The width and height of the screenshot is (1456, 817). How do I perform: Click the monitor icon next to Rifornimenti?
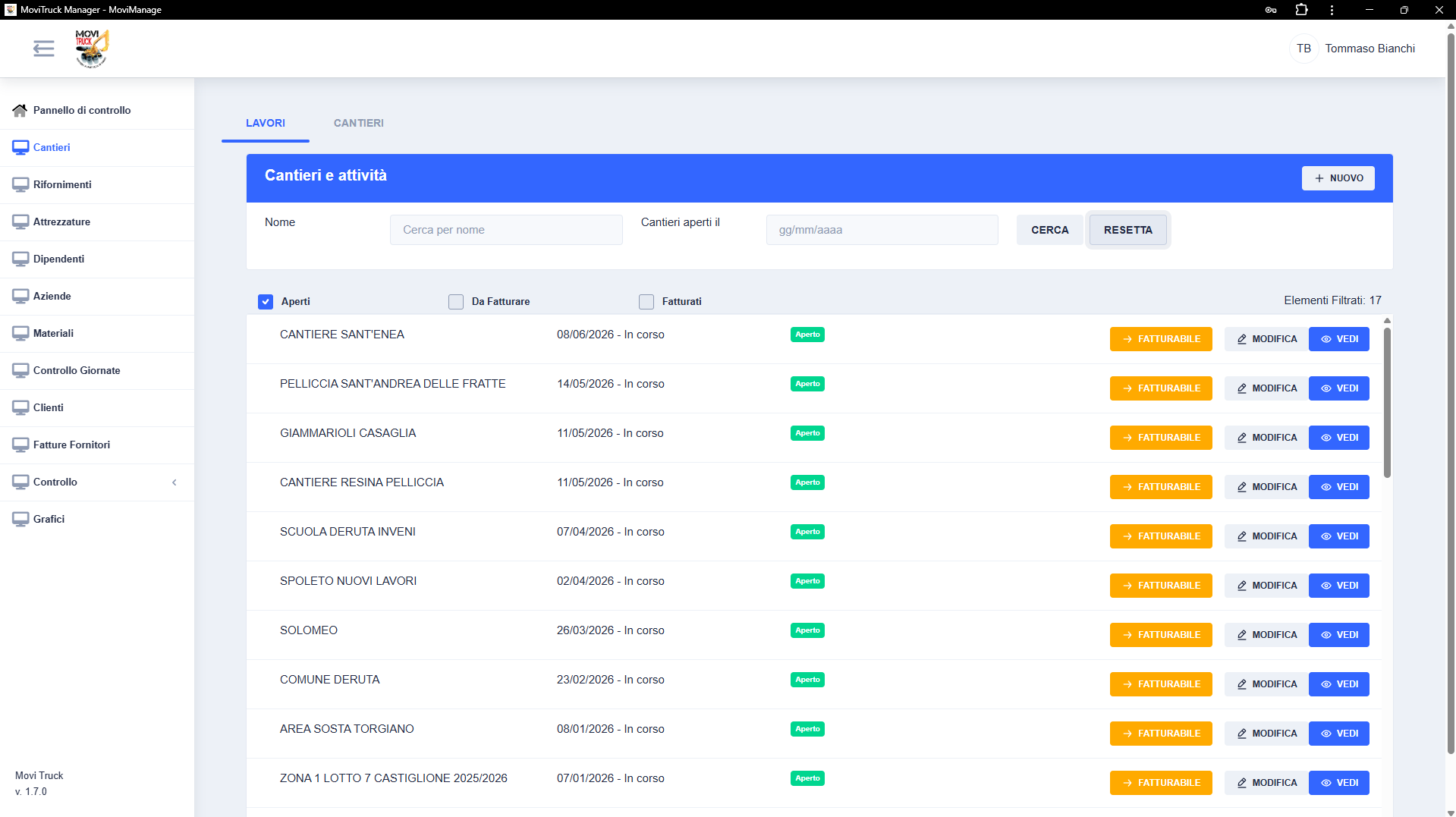[x=20, y=185]
